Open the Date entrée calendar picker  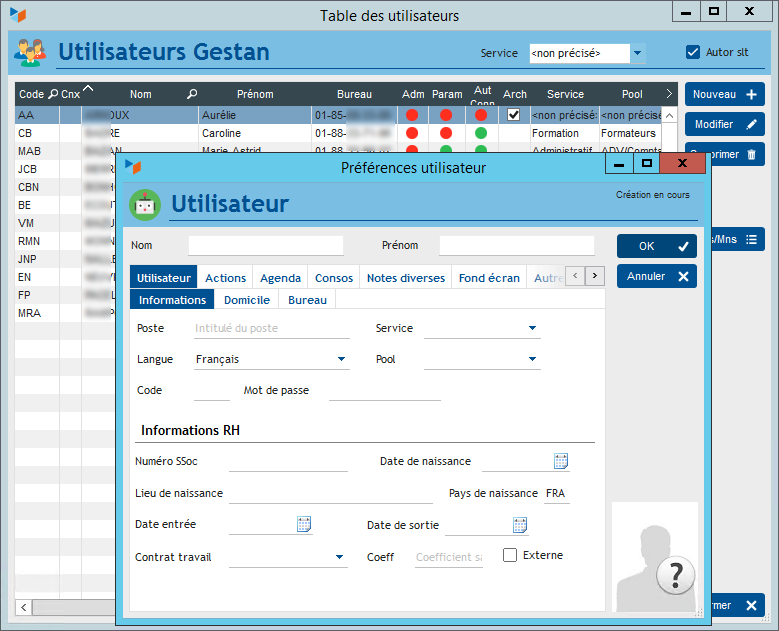pyautogui.click(x=304, y=524)
